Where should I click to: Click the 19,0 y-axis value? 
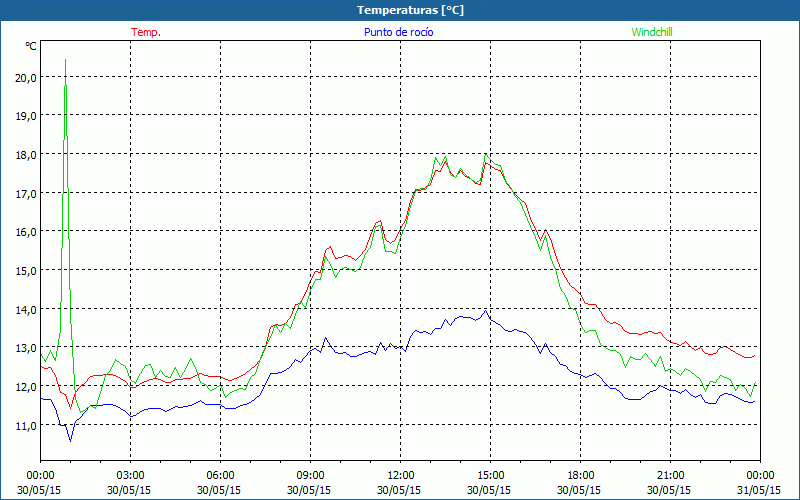coord(26,116)
